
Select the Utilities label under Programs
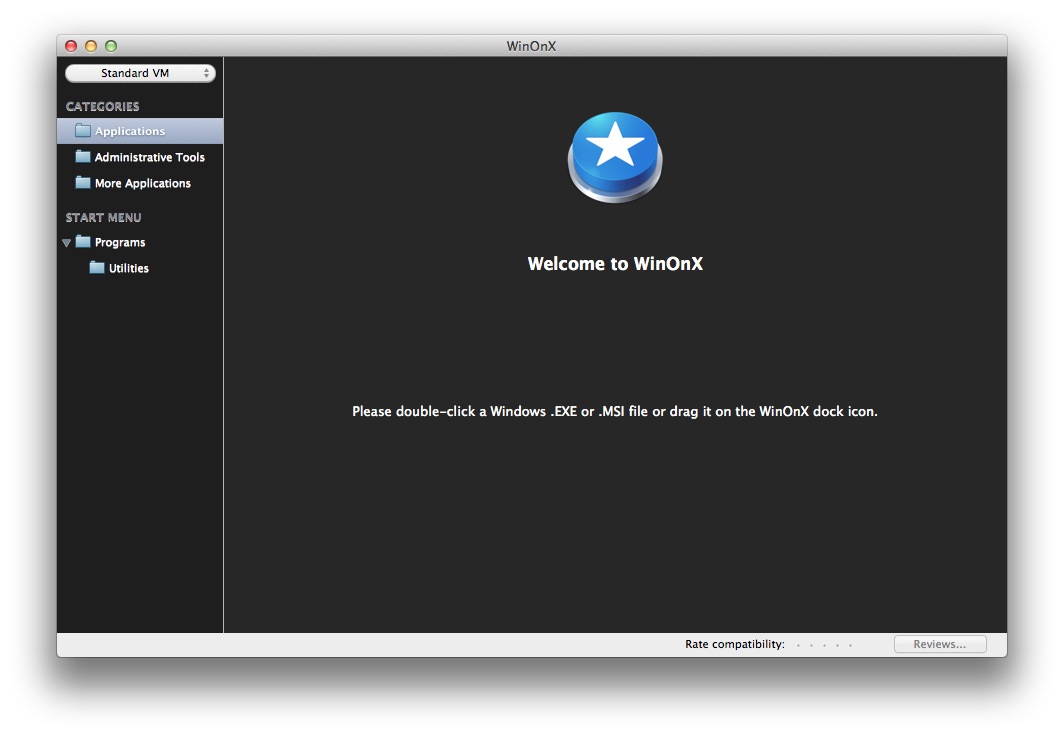pos(129,268)
